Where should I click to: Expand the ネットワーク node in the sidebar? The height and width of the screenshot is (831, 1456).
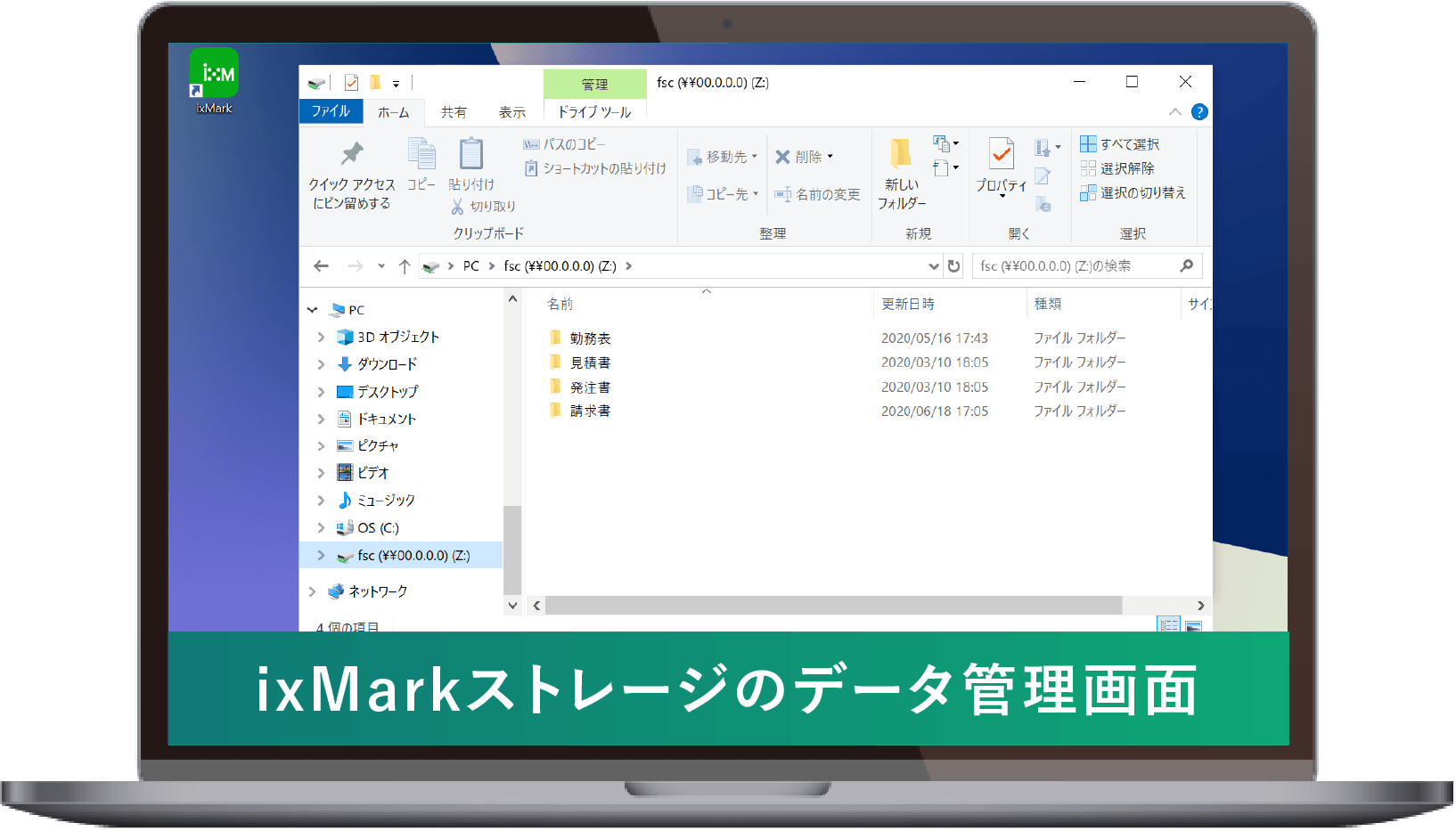314,591
